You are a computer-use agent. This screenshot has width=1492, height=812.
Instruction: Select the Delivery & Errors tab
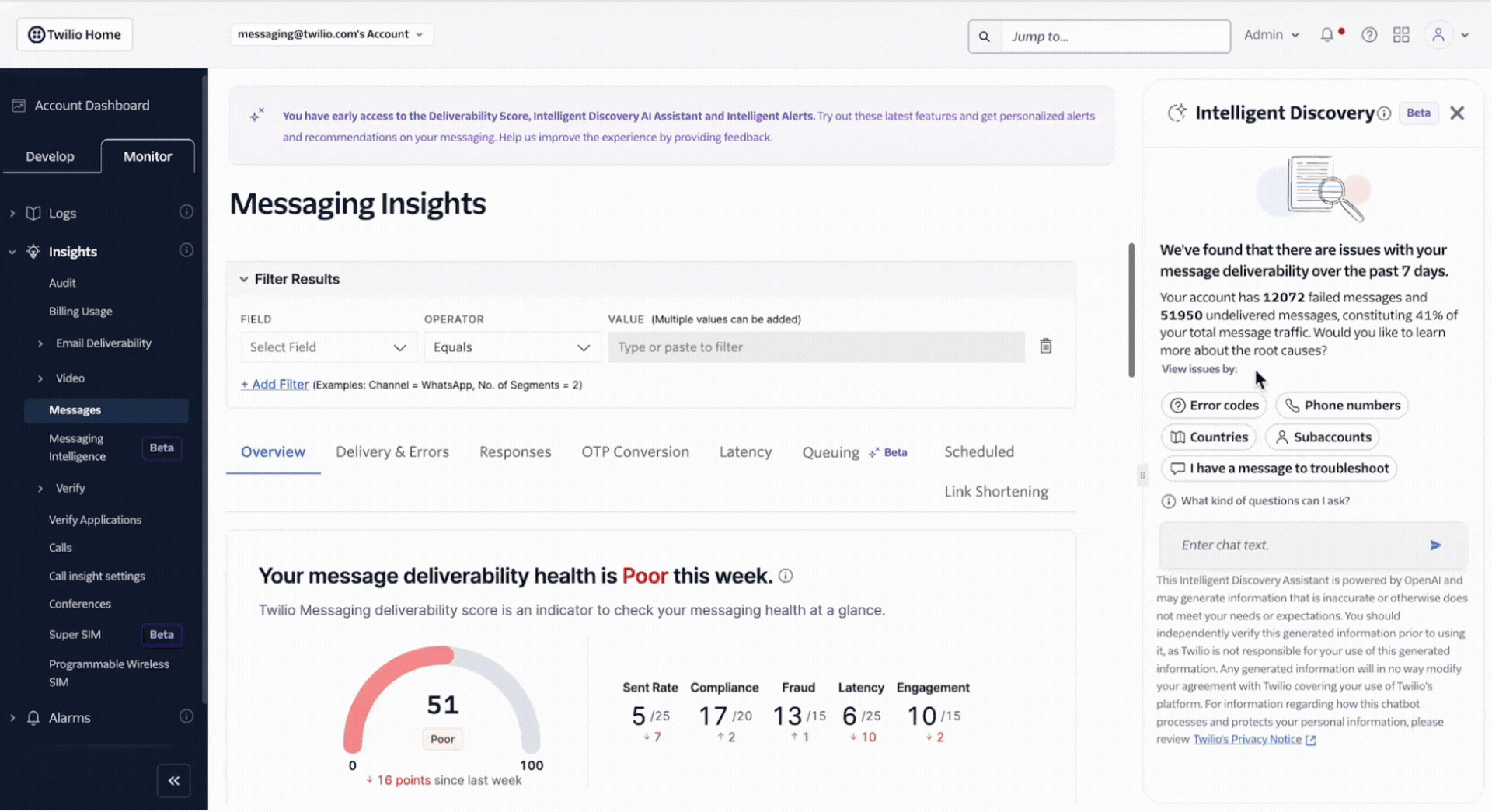pos(392,452)
